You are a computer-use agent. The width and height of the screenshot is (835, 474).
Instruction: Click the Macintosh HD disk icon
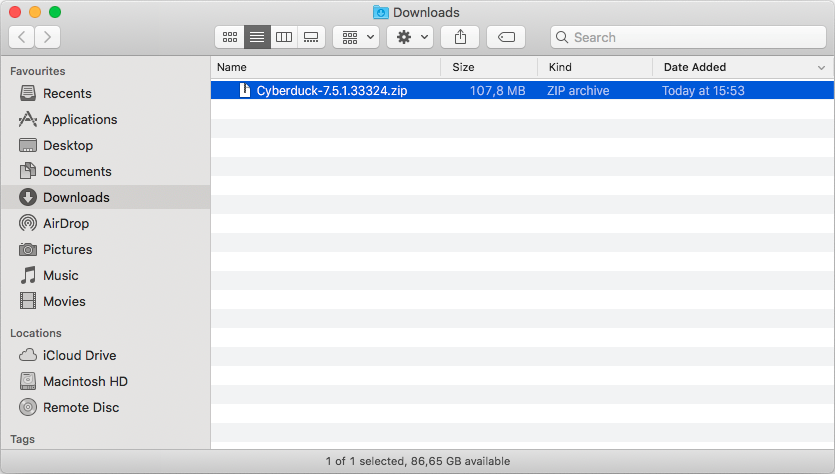28,381
